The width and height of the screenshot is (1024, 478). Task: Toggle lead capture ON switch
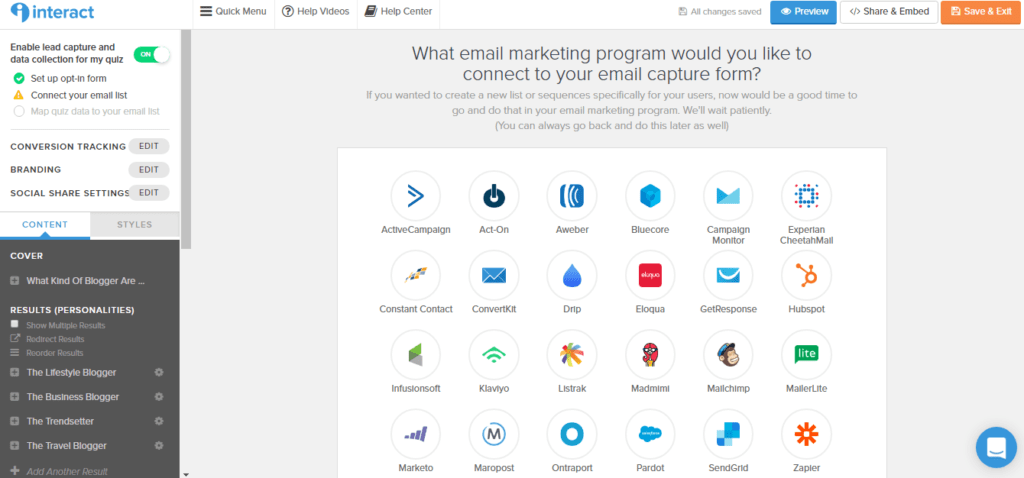(152, 55)
